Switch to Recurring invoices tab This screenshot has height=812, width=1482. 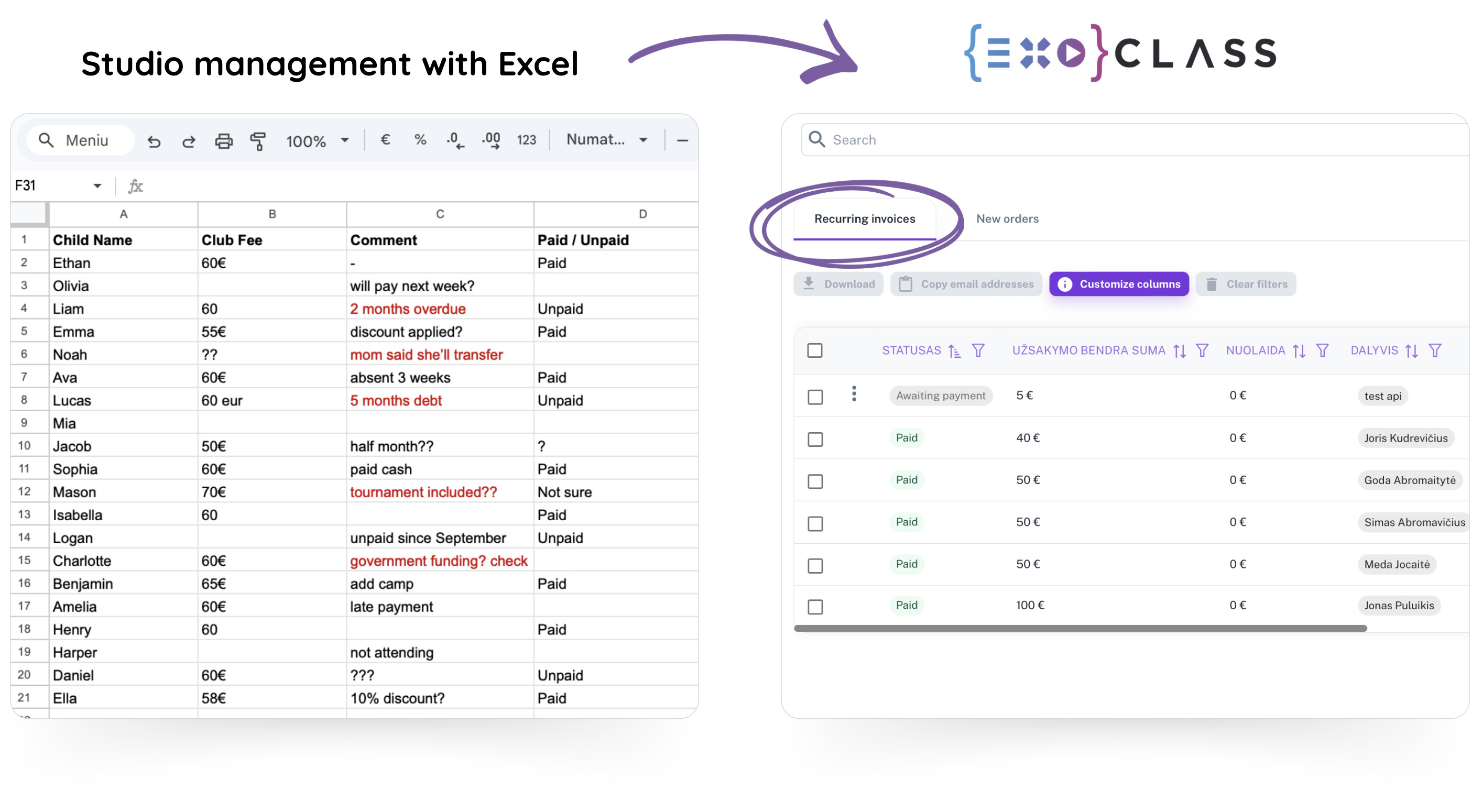tap(864, 218)
